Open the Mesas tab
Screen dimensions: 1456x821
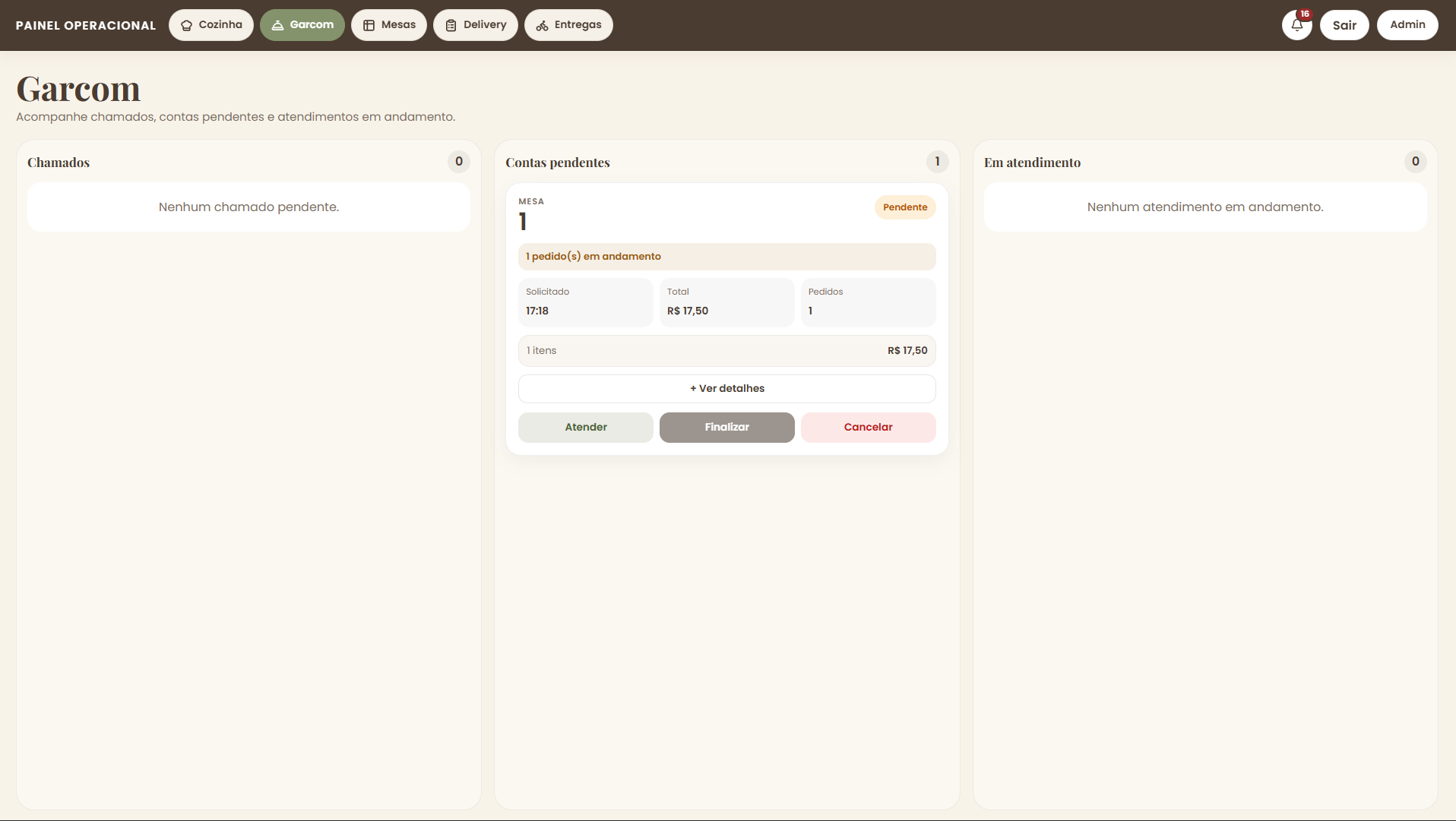[389, 25]
